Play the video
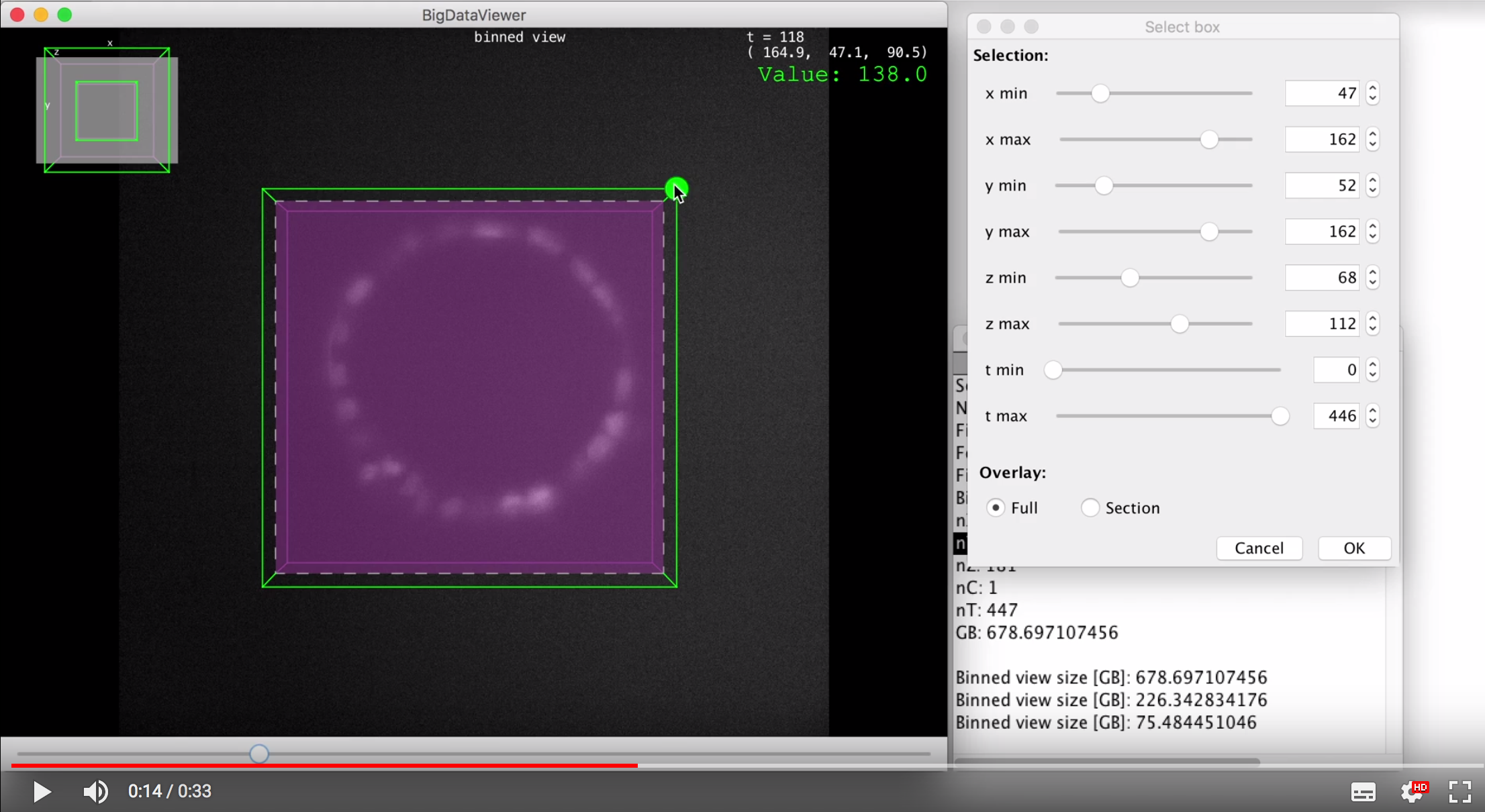1485x812 pixels. pyautogui.click(x=42, y=792)
